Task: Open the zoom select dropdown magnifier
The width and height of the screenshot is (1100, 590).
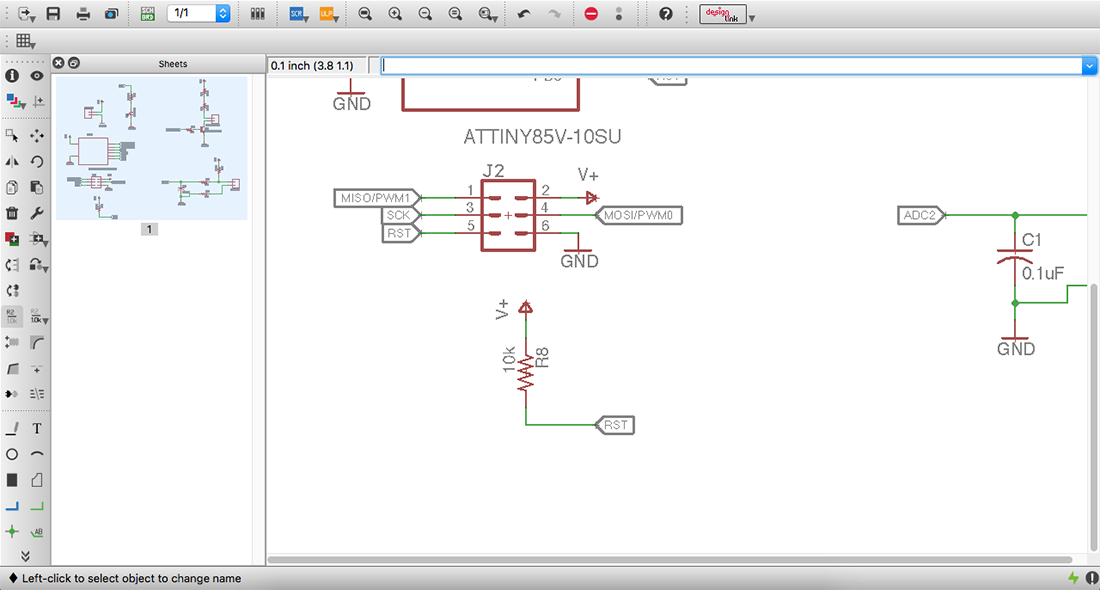Action: point(488,13)
